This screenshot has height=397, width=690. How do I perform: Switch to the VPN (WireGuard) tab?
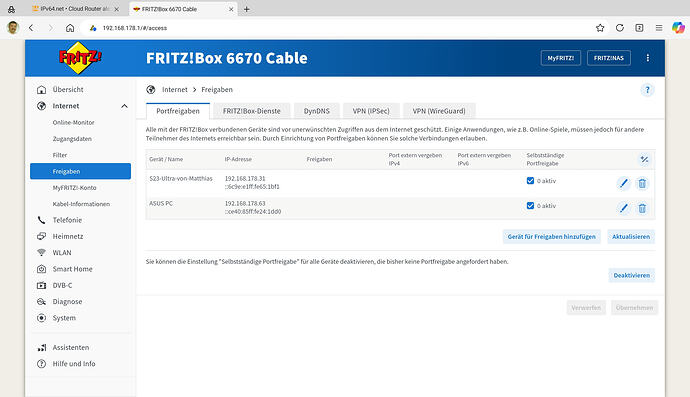tap(439, 111)
